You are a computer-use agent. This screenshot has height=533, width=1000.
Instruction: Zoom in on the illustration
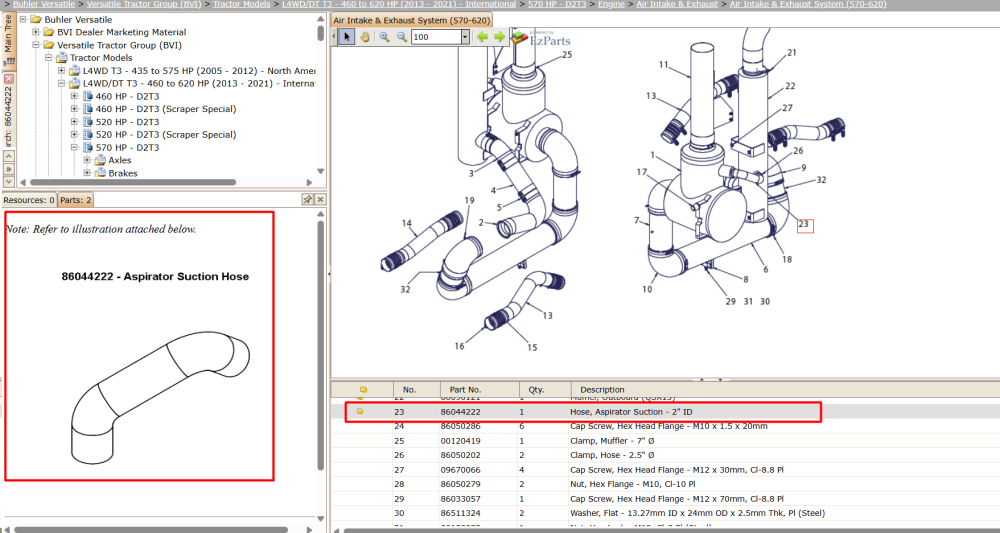(384, 37)
